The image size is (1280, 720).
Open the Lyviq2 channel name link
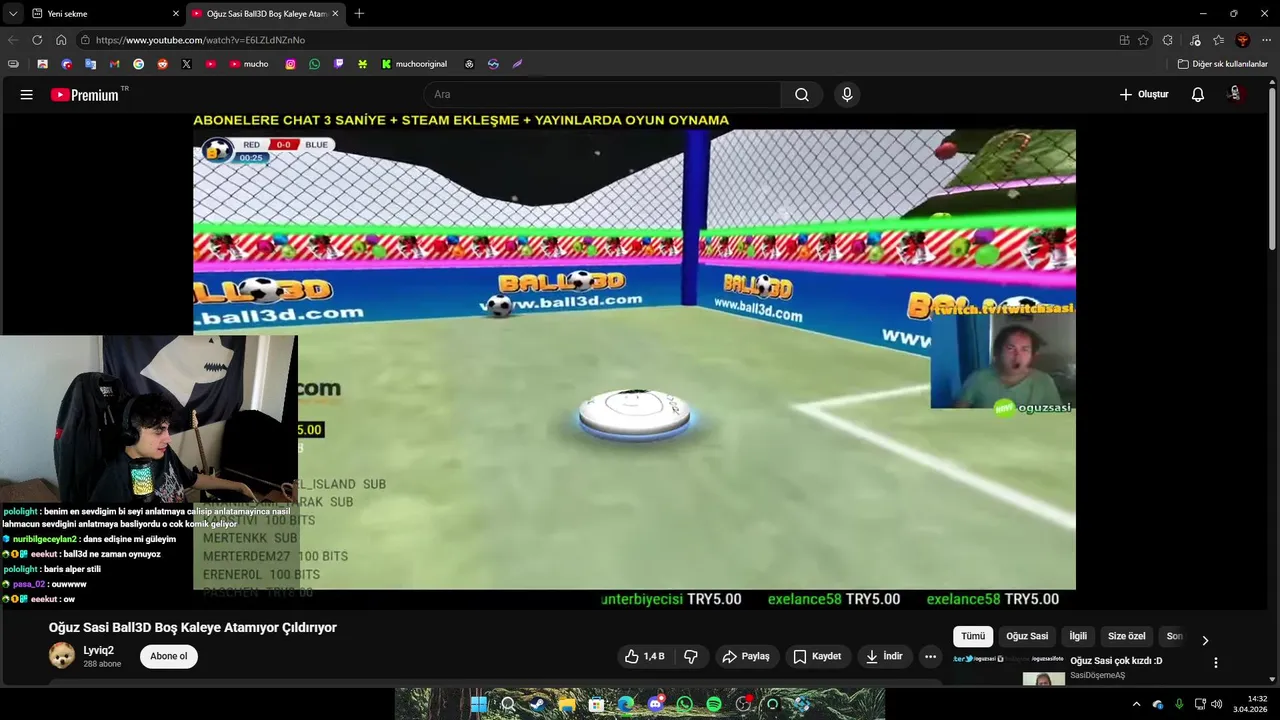[98, 651]
